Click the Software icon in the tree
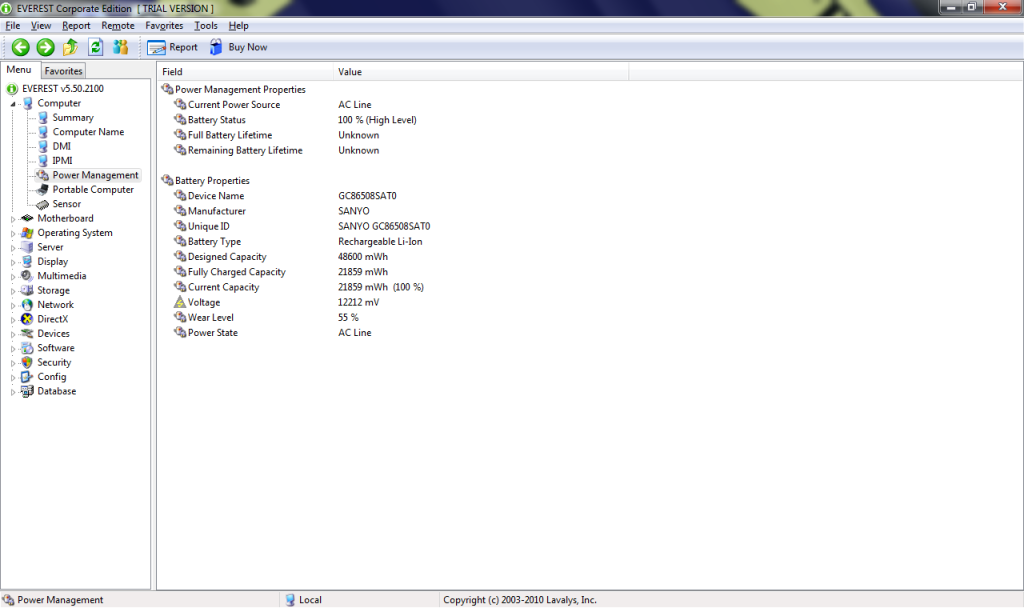 (27, 347)
